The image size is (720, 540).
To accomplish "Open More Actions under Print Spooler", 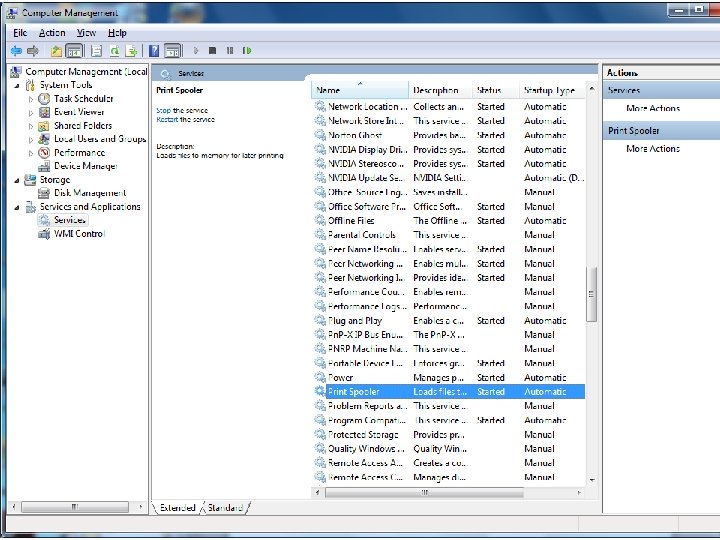I will (x=652, y=149).
